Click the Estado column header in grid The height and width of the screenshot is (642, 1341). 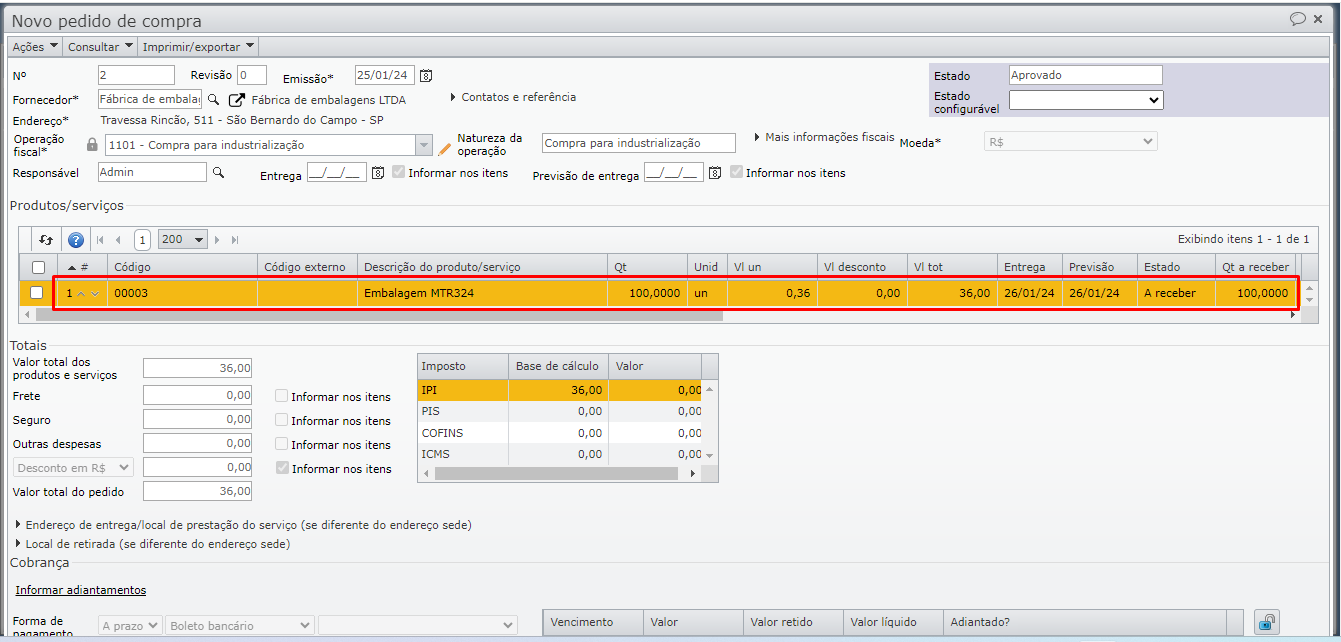tap(1176, 267)
